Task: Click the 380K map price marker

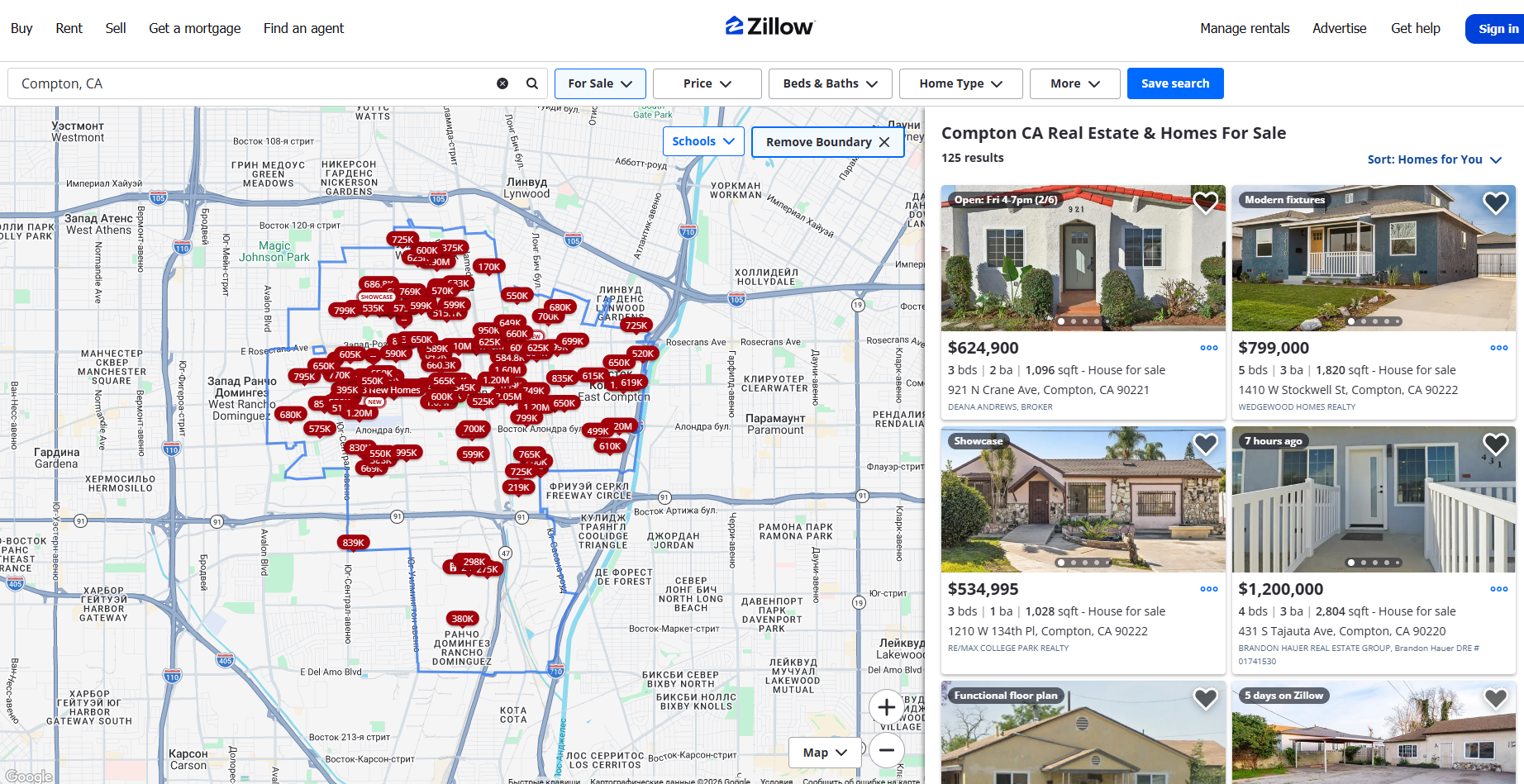Action: tap(463, 619)
